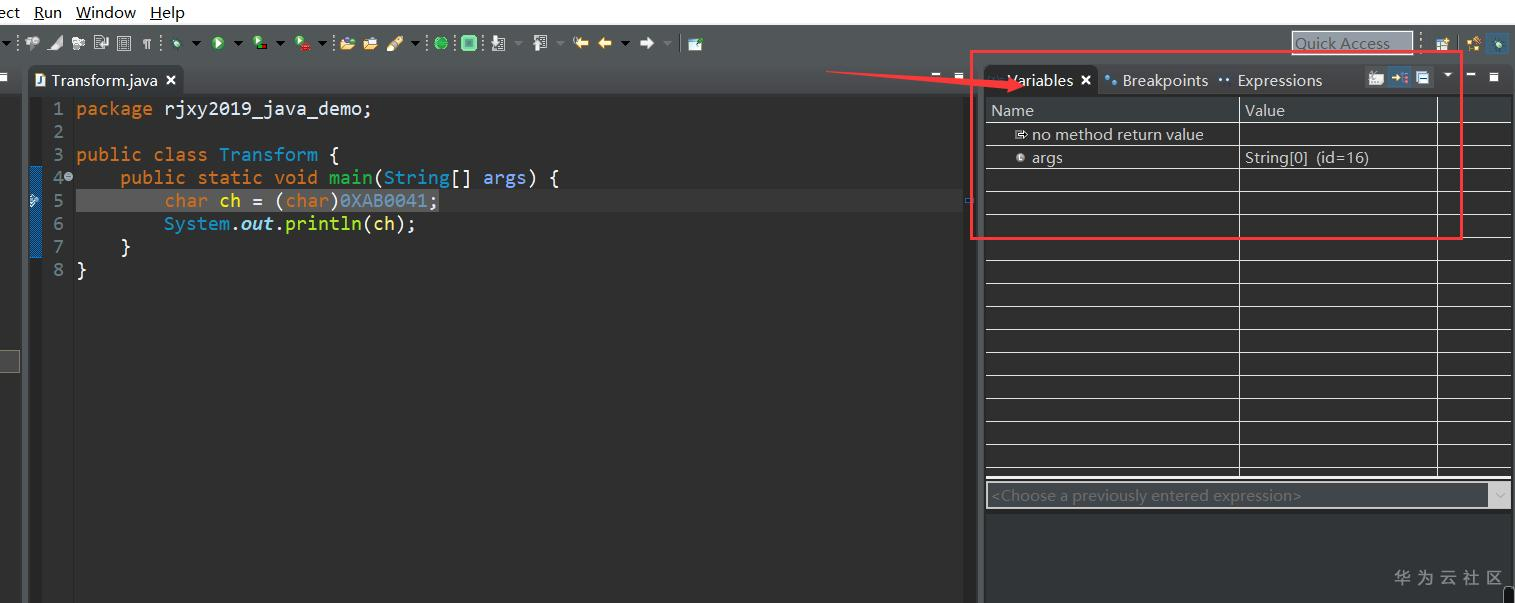The image size is (1515, 603).
Task: Select the 'no method return value' row
Action: 1247,134
